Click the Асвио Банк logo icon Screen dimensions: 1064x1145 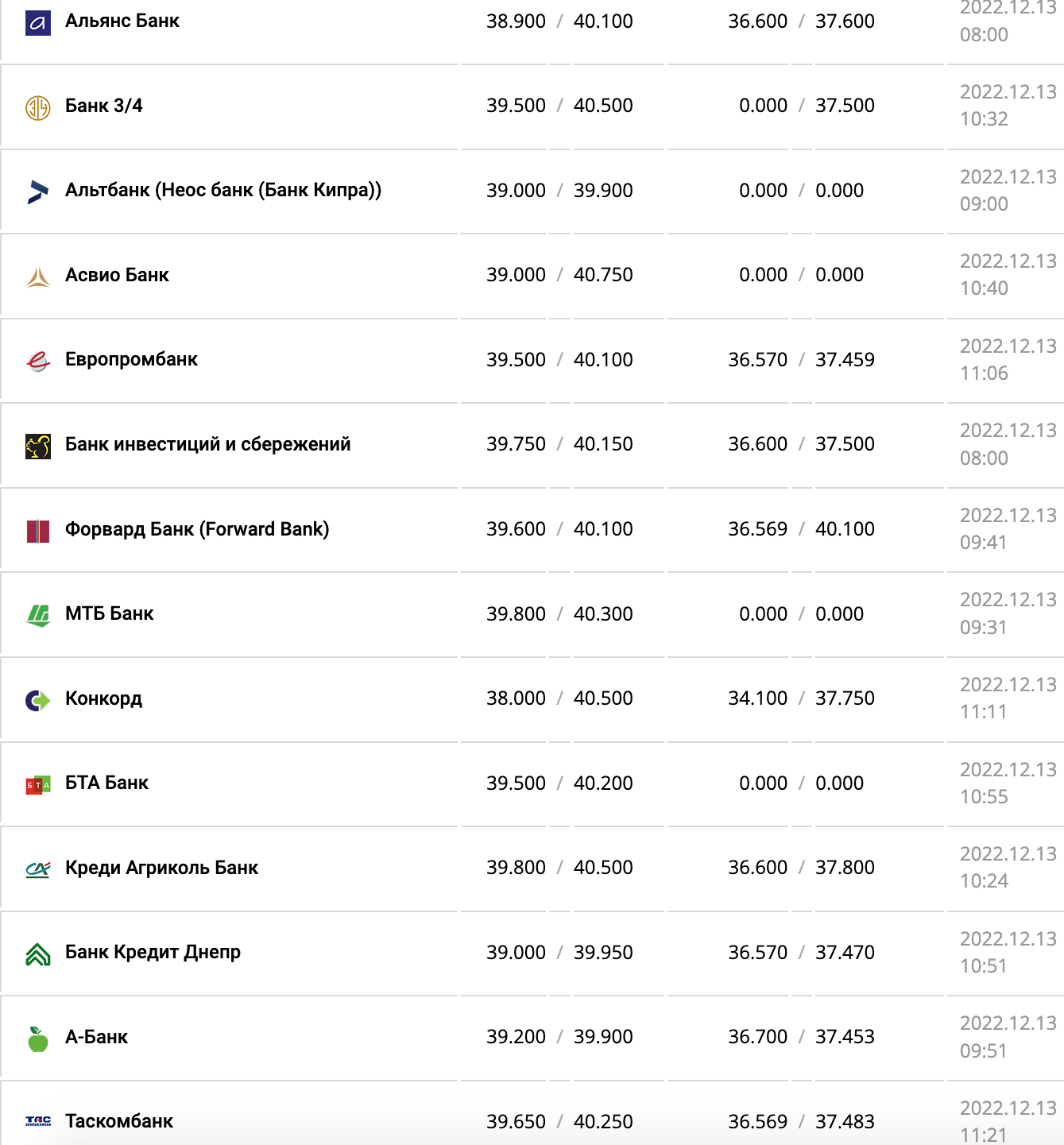coord(37,277)
